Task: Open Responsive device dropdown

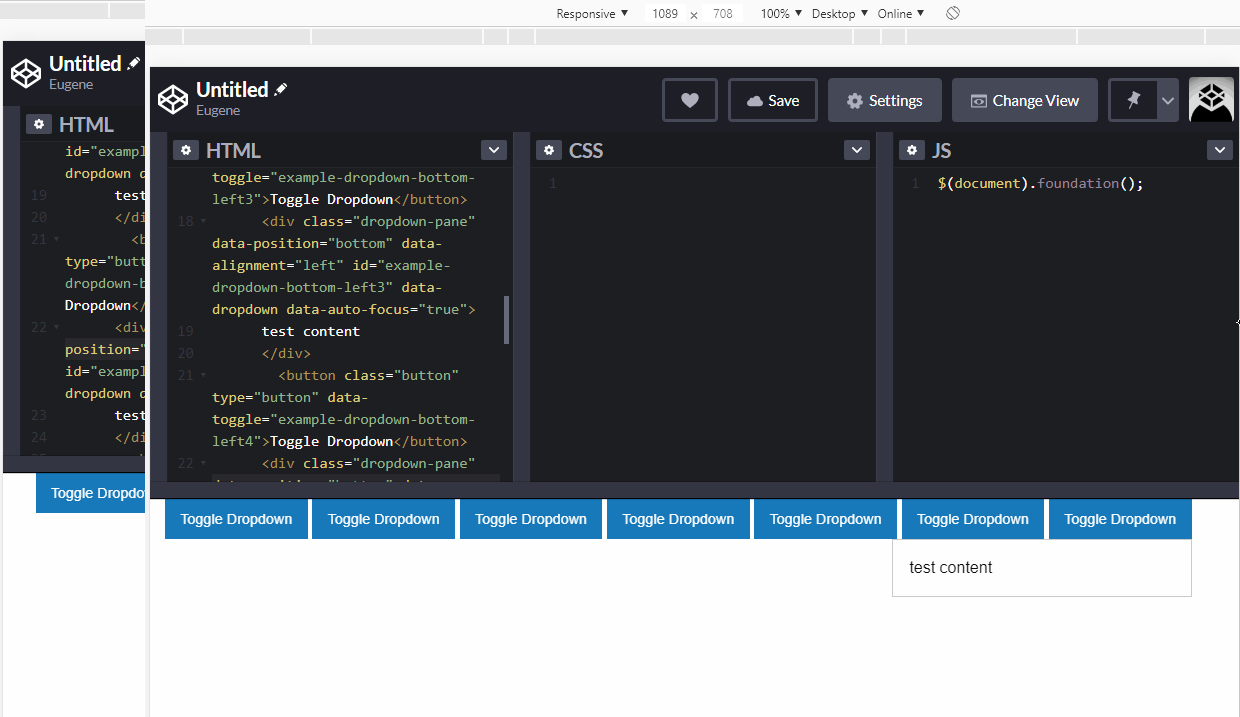Action: (592, 13)
